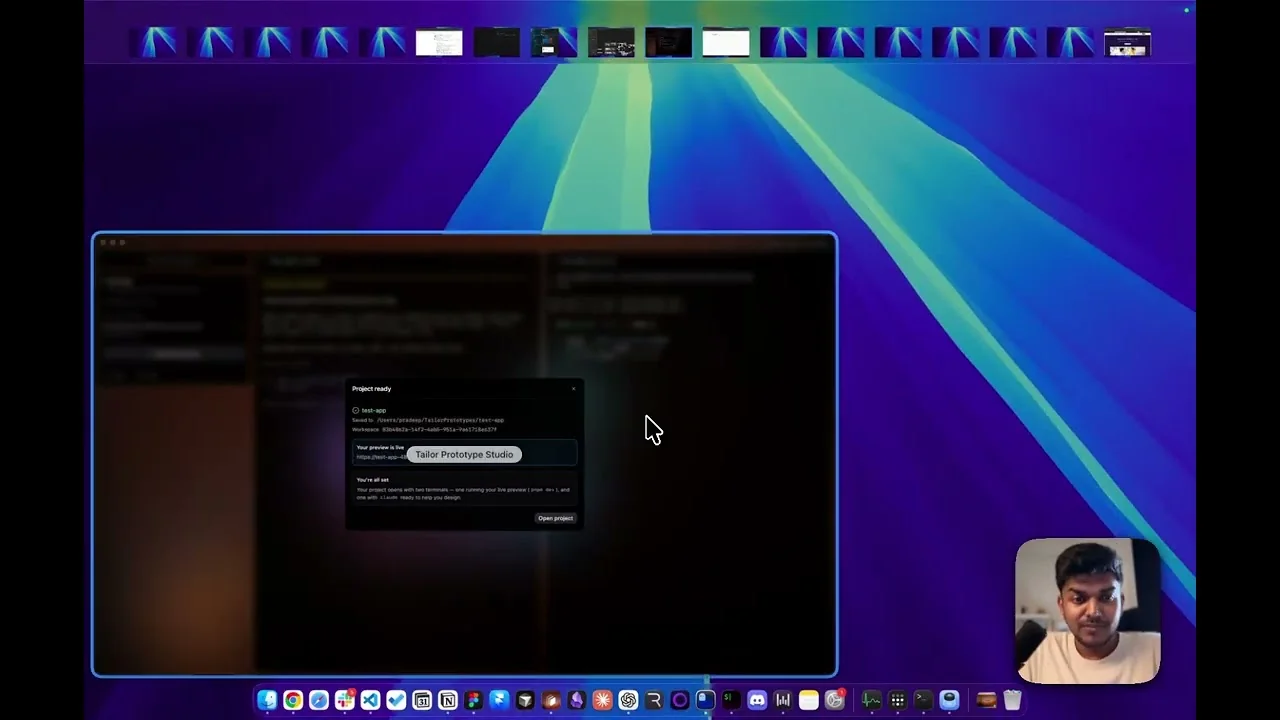The image size is (1280, 720).
Task: Click the "Your preview is live" heading
Action: pyautogui.click(x=380, y=448)
